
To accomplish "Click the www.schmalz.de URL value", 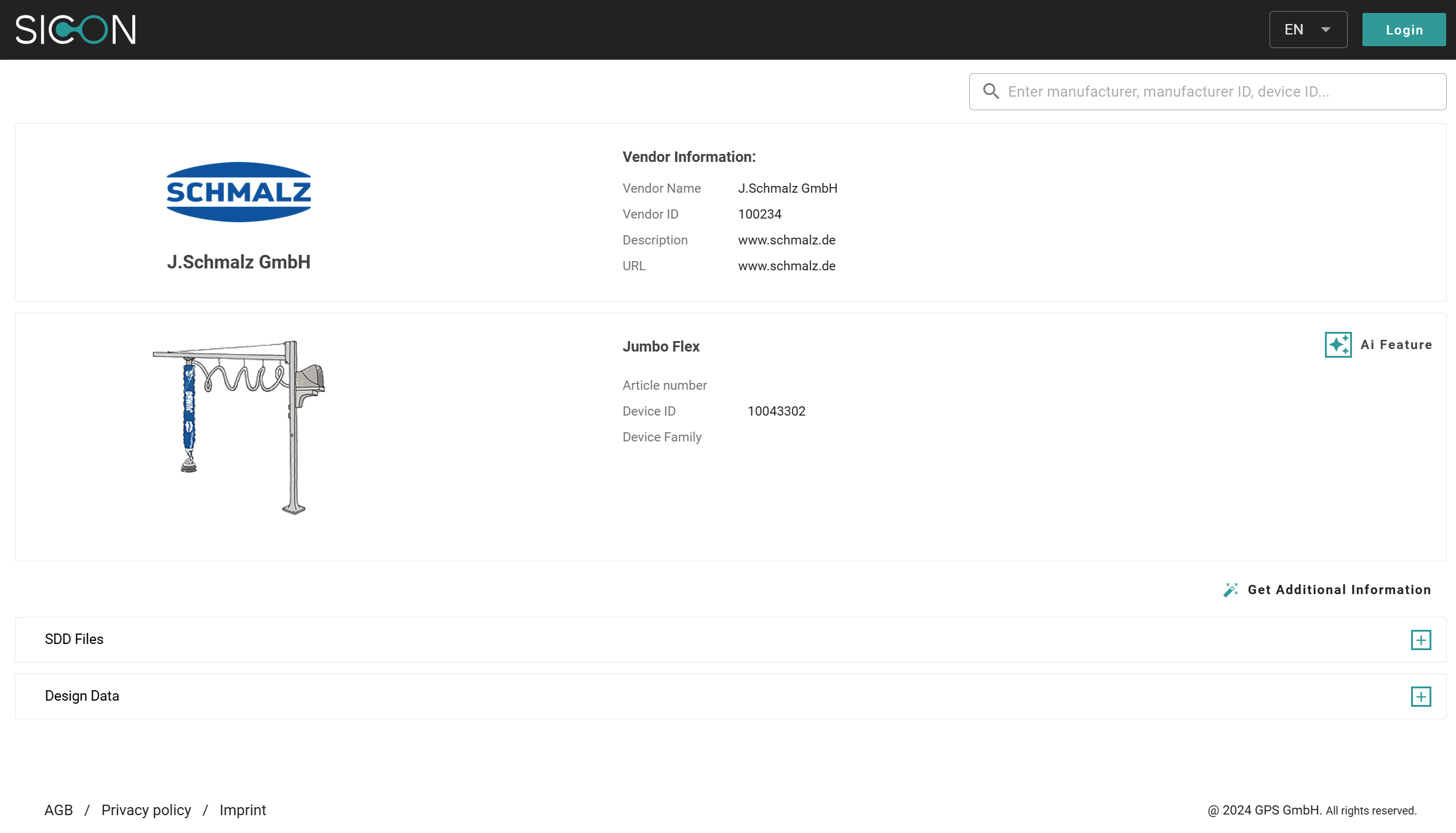I will click(x=786, y=266).
